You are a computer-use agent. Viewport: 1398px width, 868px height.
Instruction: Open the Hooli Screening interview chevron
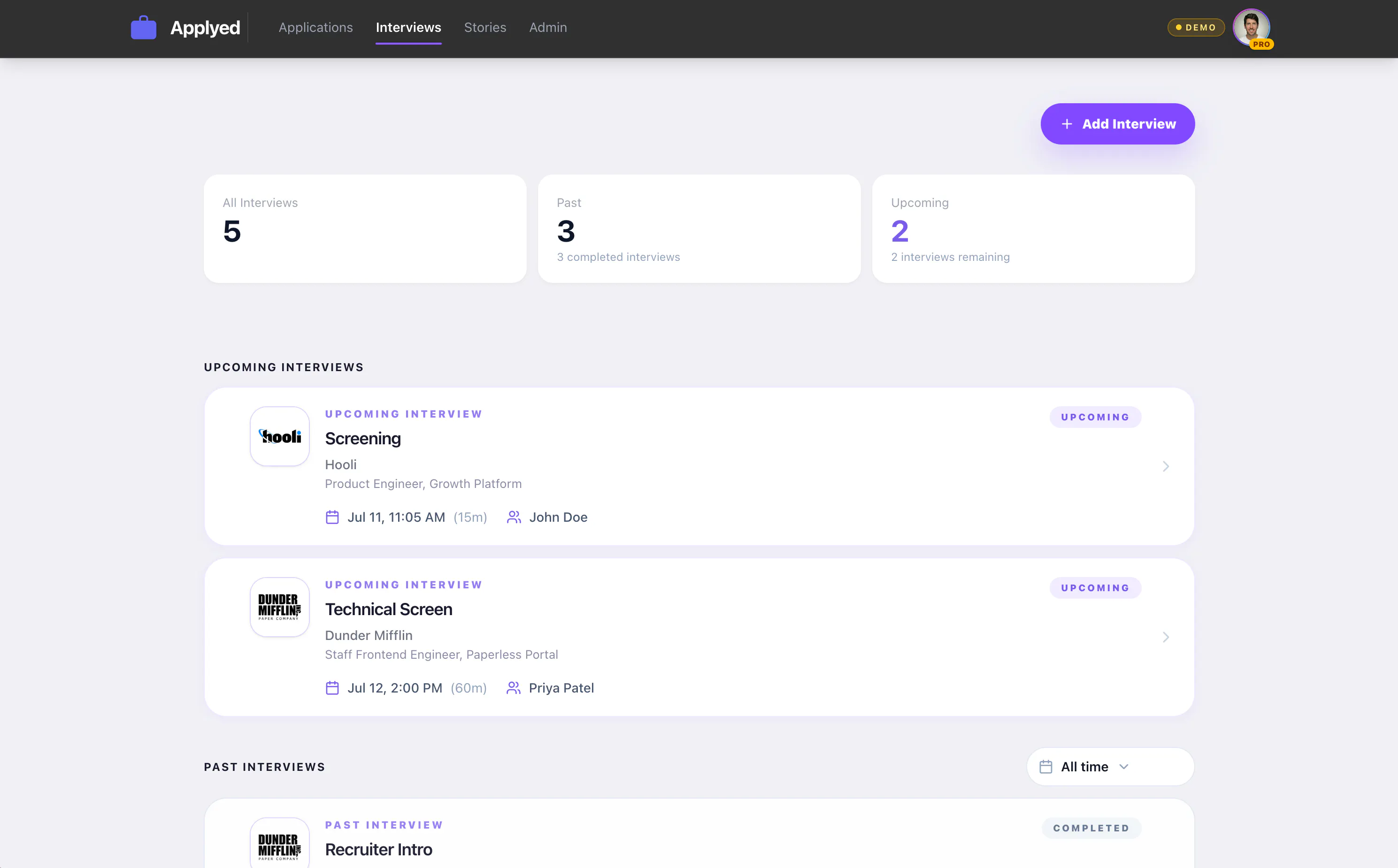tap(1165, 466)
